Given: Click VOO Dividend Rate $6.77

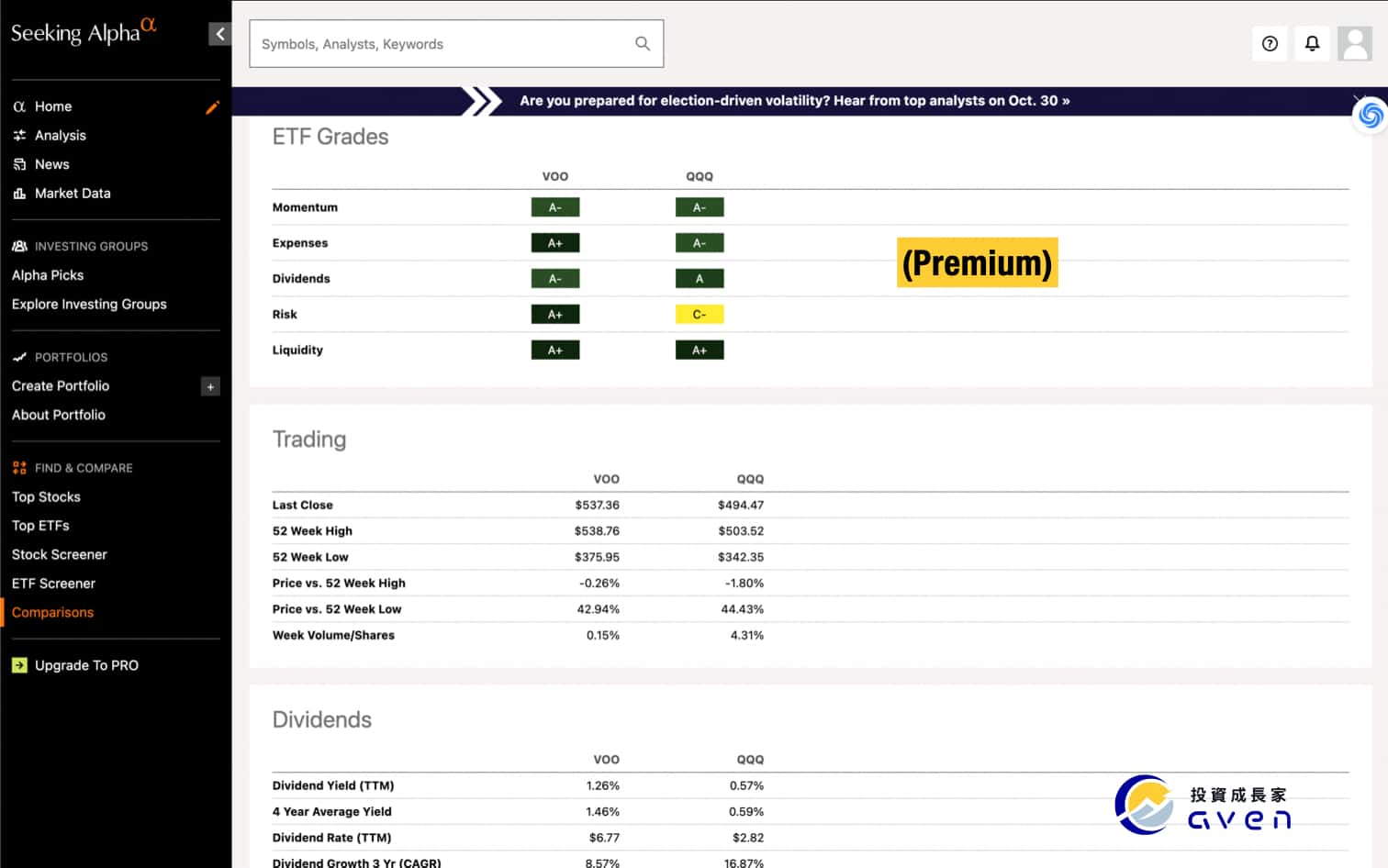Looking at the screenshot, I should pyautogui.click(x=604, y=838).
